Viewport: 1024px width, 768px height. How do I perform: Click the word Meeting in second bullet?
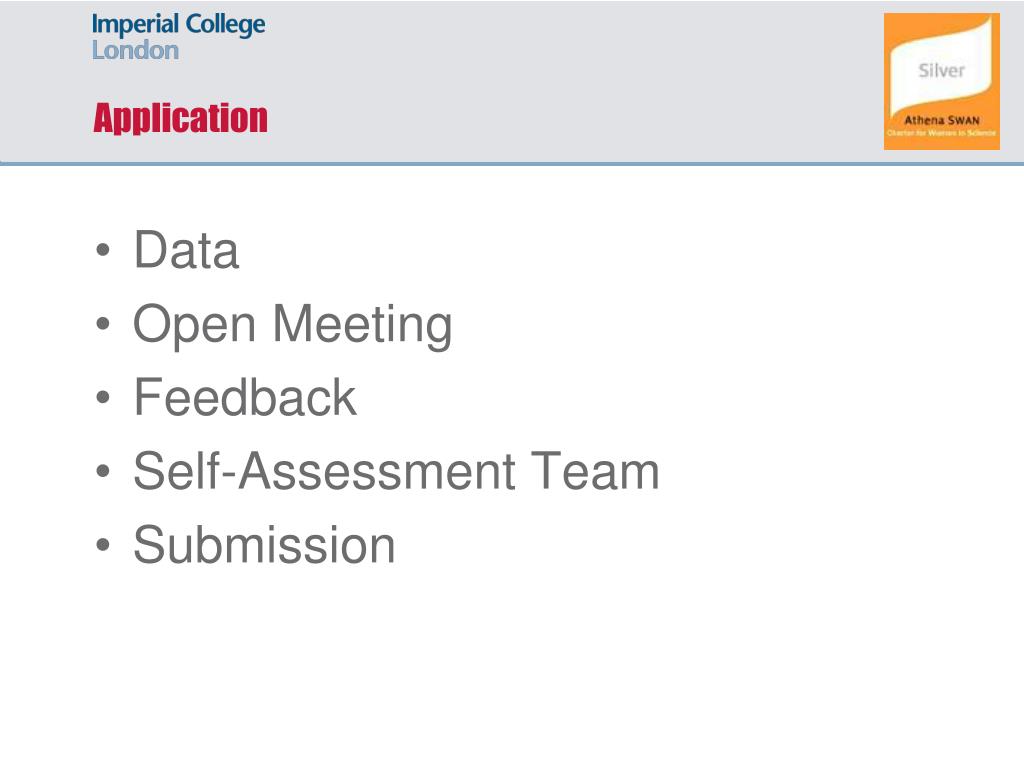362,325
